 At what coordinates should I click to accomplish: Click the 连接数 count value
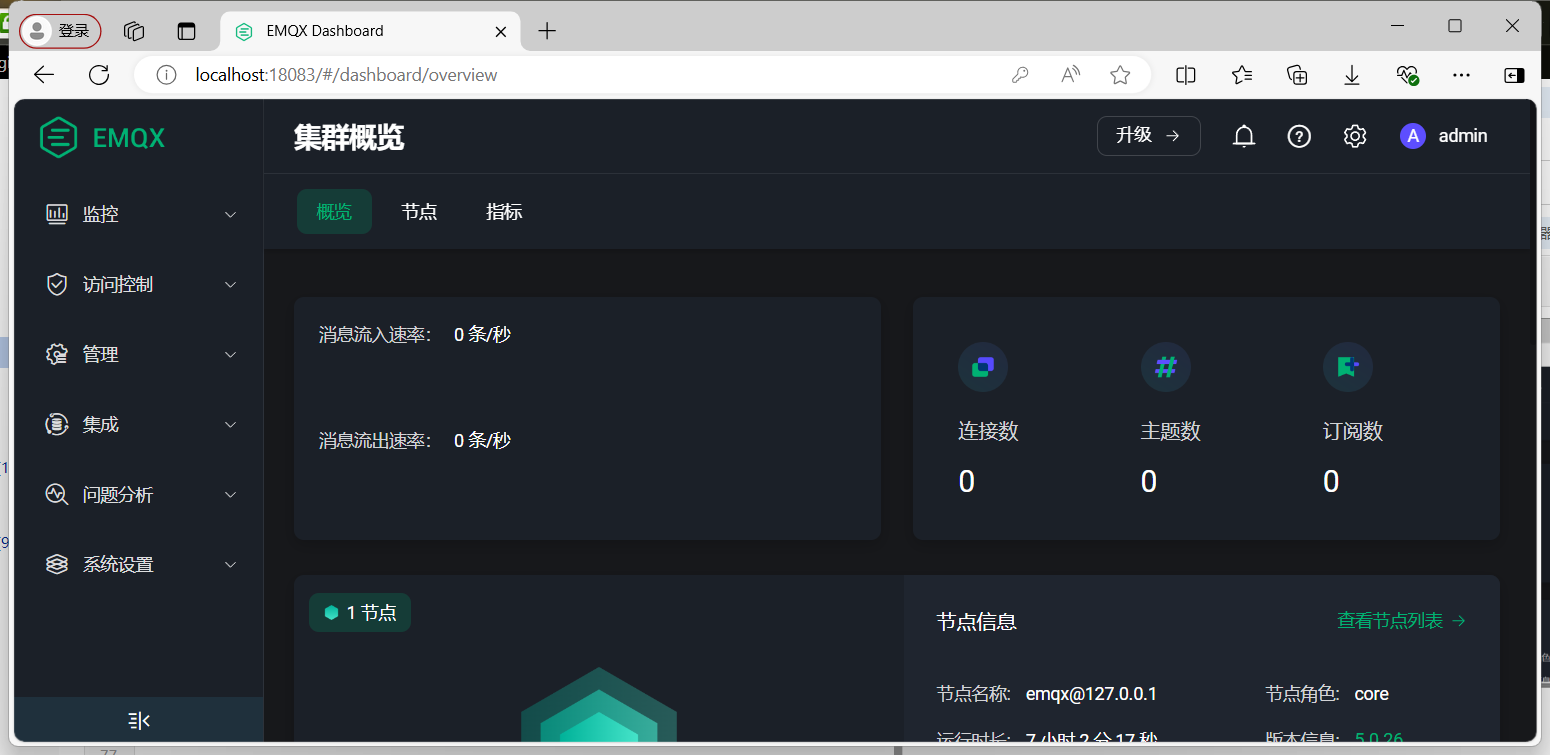point(966,482)
